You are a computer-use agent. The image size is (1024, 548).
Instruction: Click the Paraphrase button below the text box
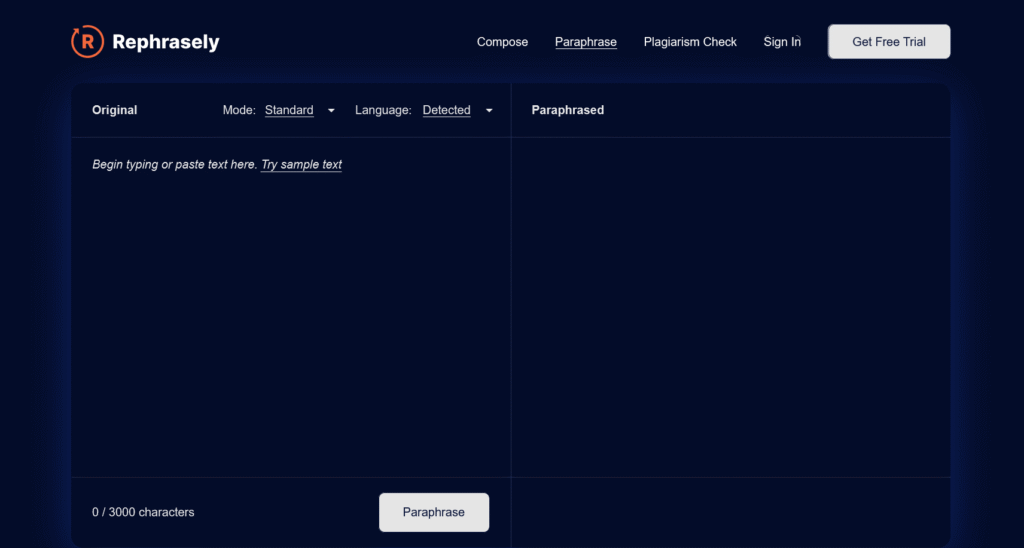(x=434, y=512)
